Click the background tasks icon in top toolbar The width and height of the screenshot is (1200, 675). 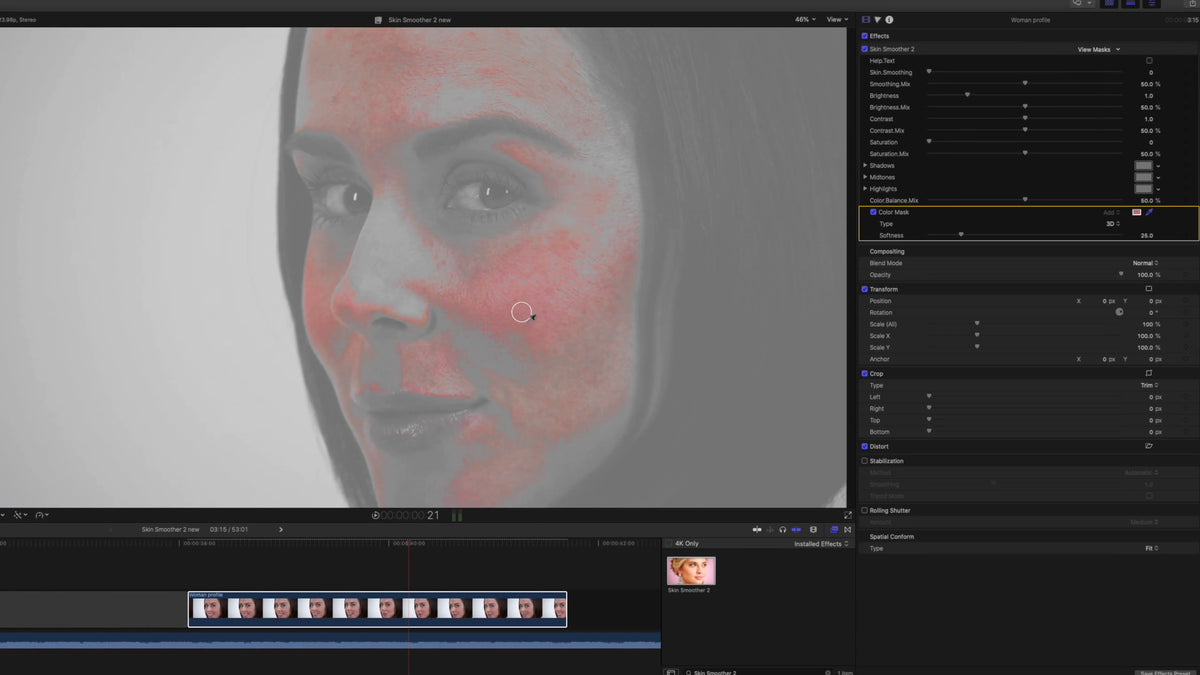(1077, 3)
